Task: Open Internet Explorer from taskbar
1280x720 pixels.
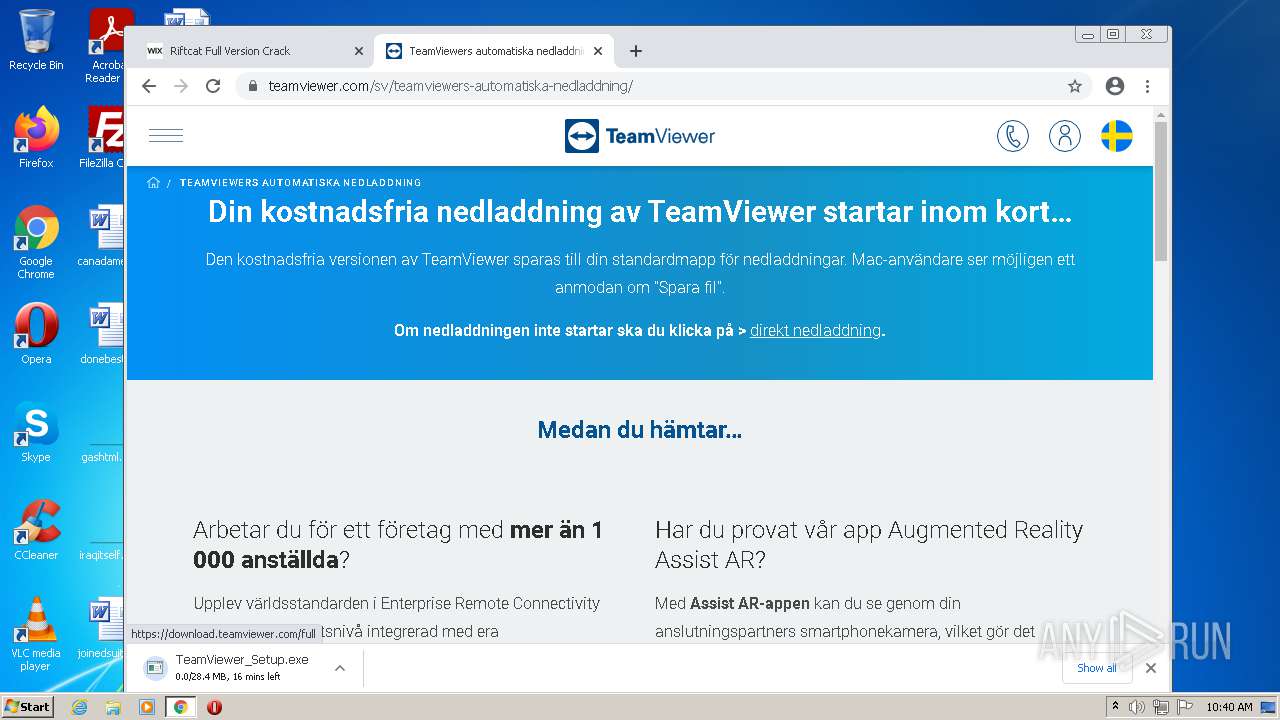Action: [79, 707]
